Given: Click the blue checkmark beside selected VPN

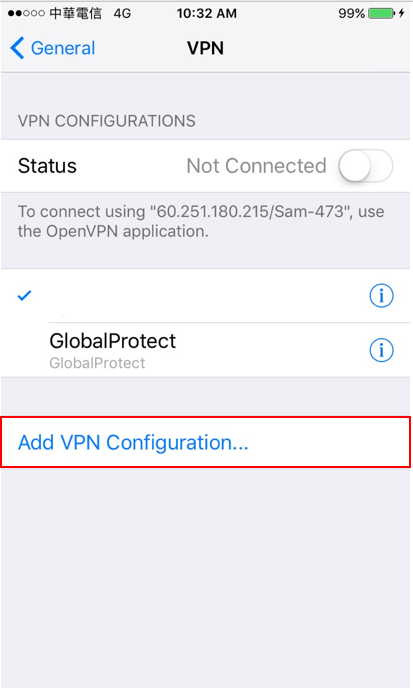Looking at the screenshot, I should [24, 296].
